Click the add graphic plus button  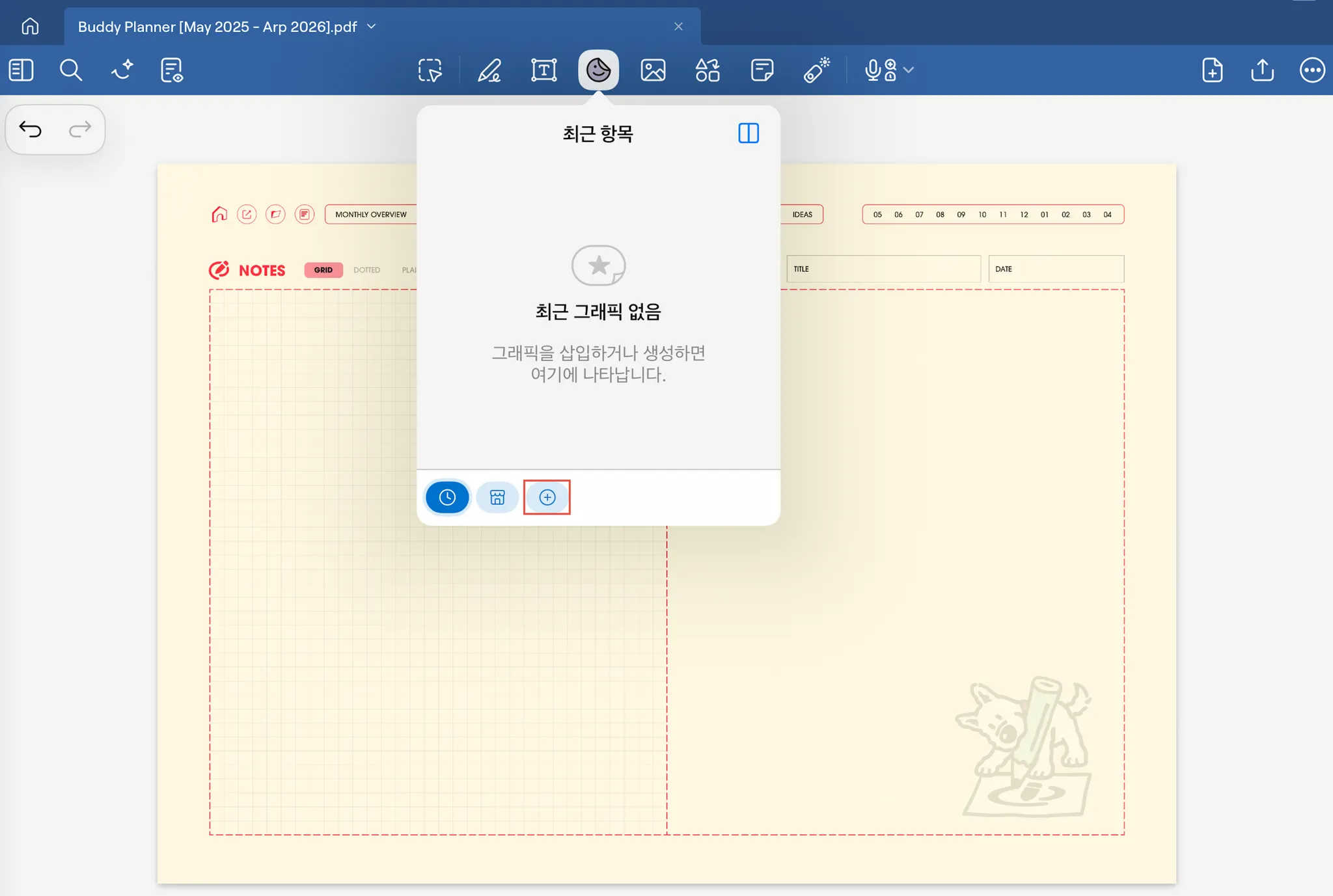coord(547,498)
